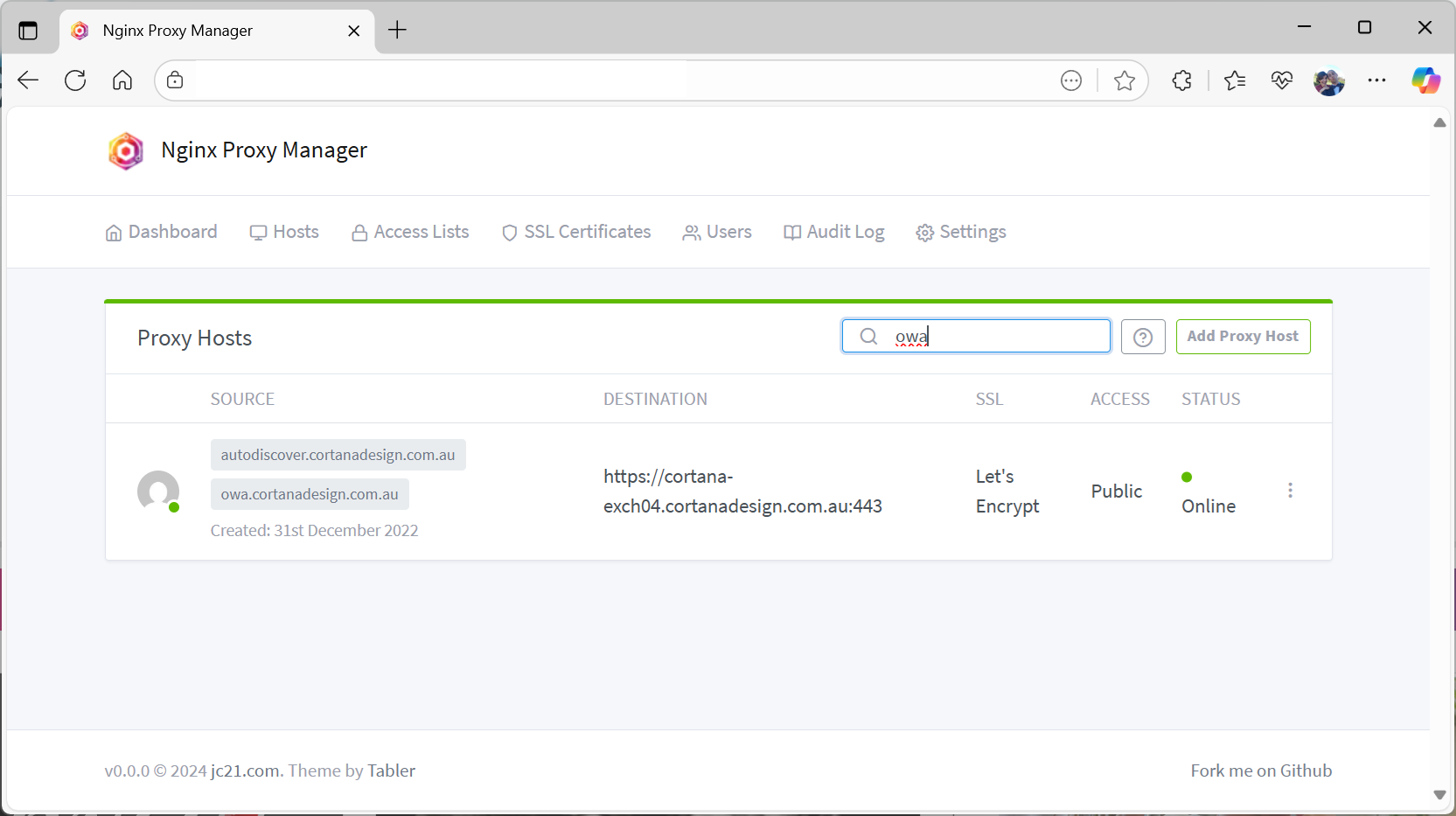The height and width of the screenshot is (816, 1456).
Task: Open a new browser tab
Action: tap(398, 31)
